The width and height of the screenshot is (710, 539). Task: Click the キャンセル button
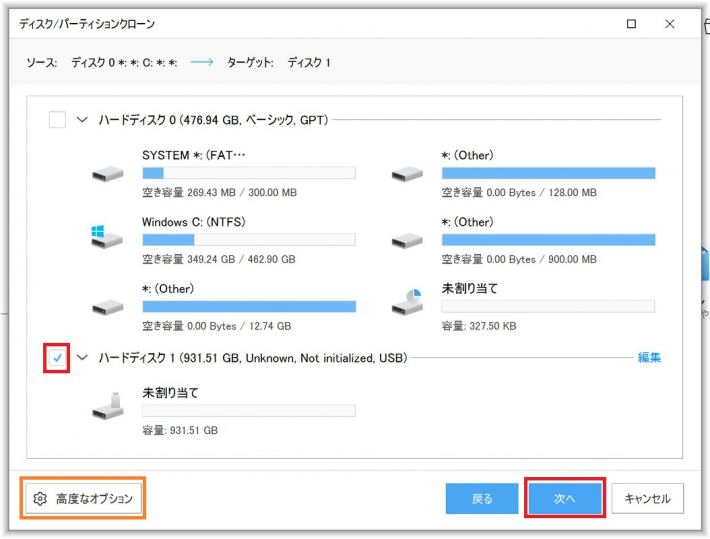[x=647, y=498]
